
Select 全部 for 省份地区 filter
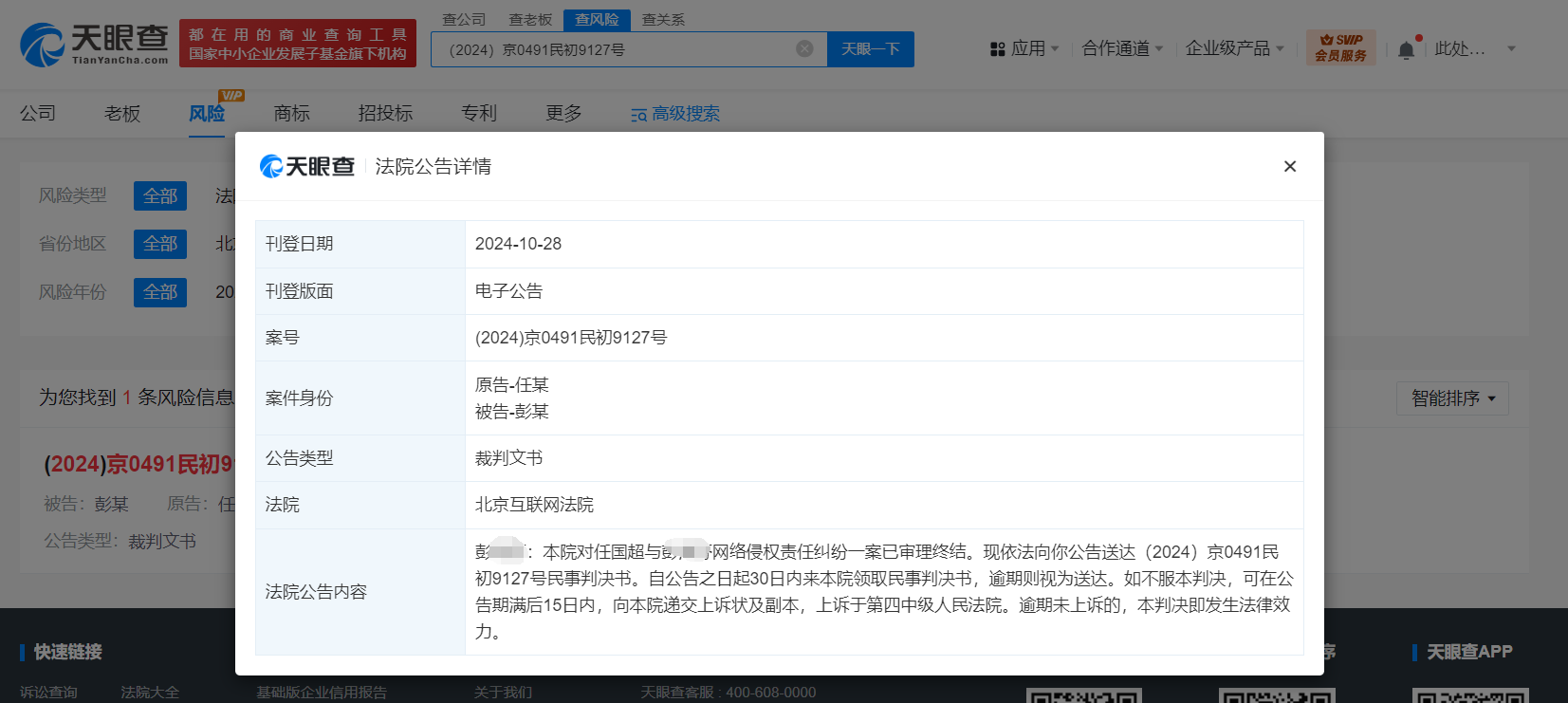(160, 244)
